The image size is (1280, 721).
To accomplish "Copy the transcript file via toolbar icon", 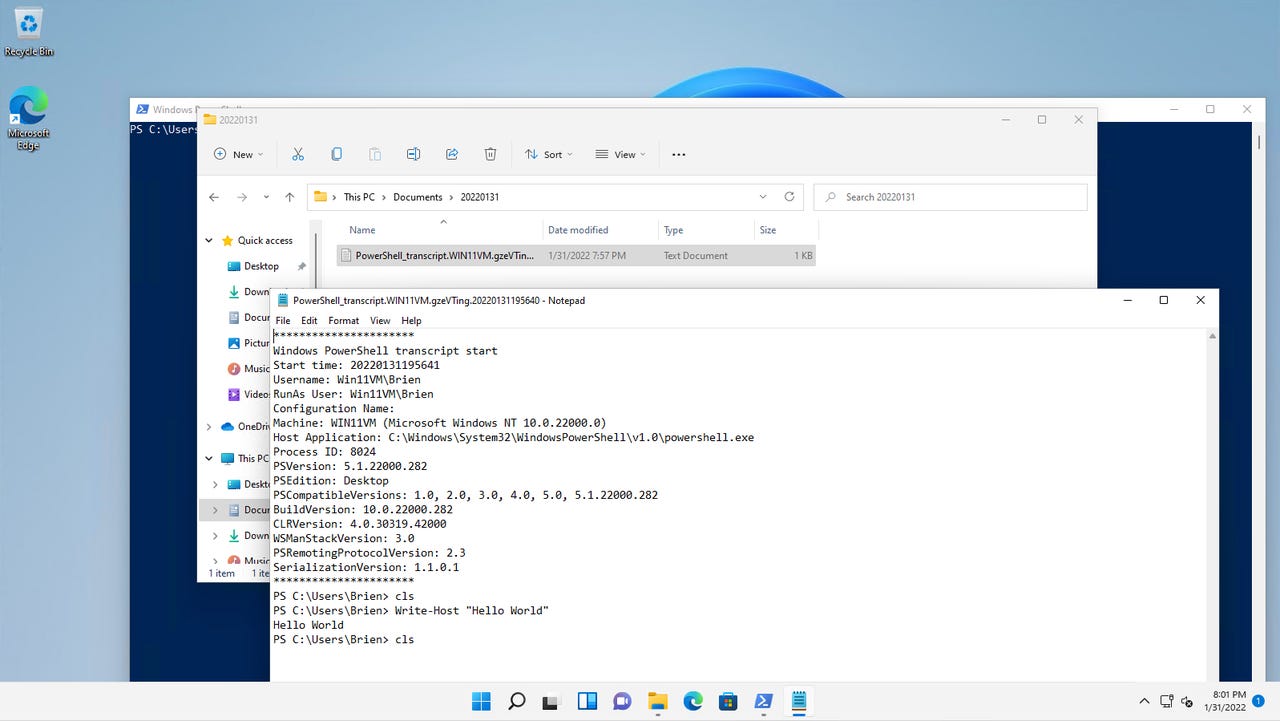I will (x=336, y=154).
